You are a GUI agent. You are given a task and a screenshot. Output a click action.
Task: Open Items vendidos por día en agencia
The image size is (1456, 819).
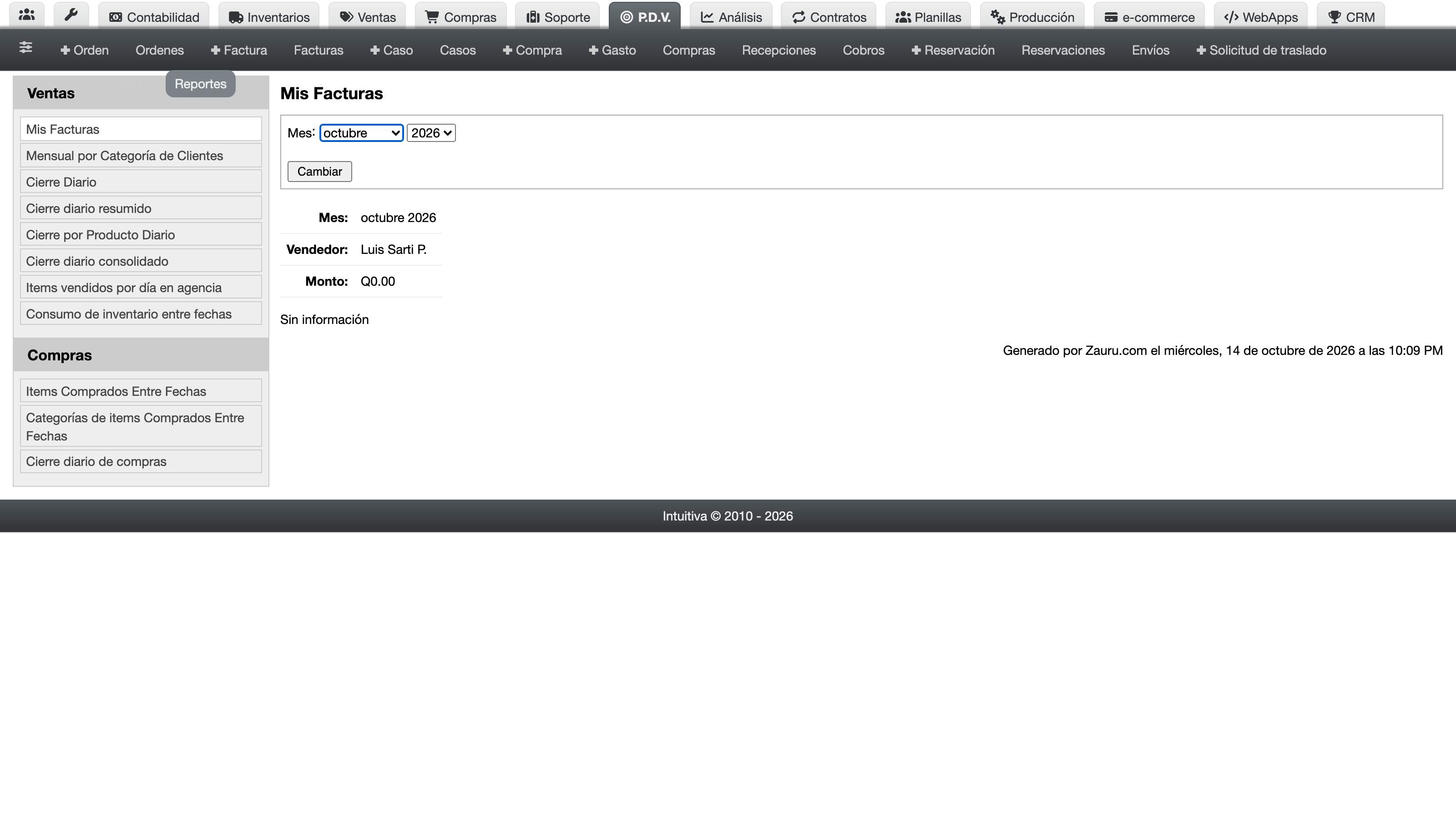pyautogui.click(x=141, y=287)
